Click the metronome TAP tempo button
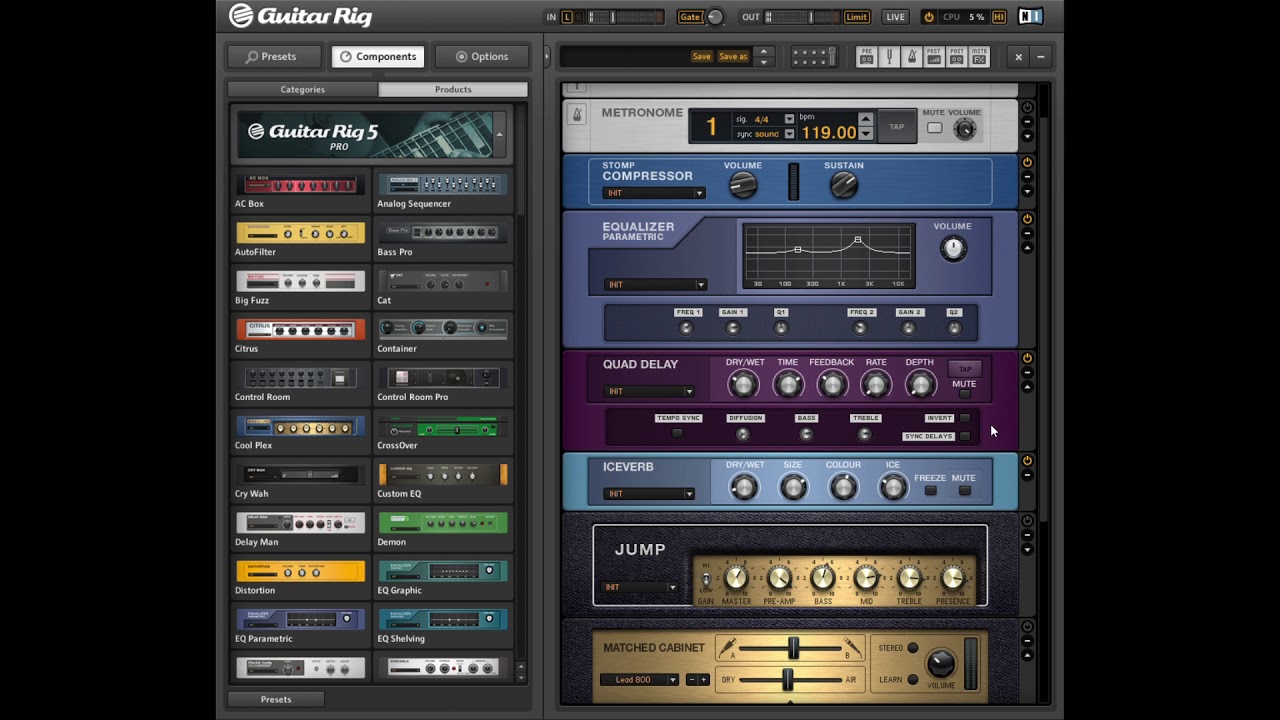 coord(897,127)
